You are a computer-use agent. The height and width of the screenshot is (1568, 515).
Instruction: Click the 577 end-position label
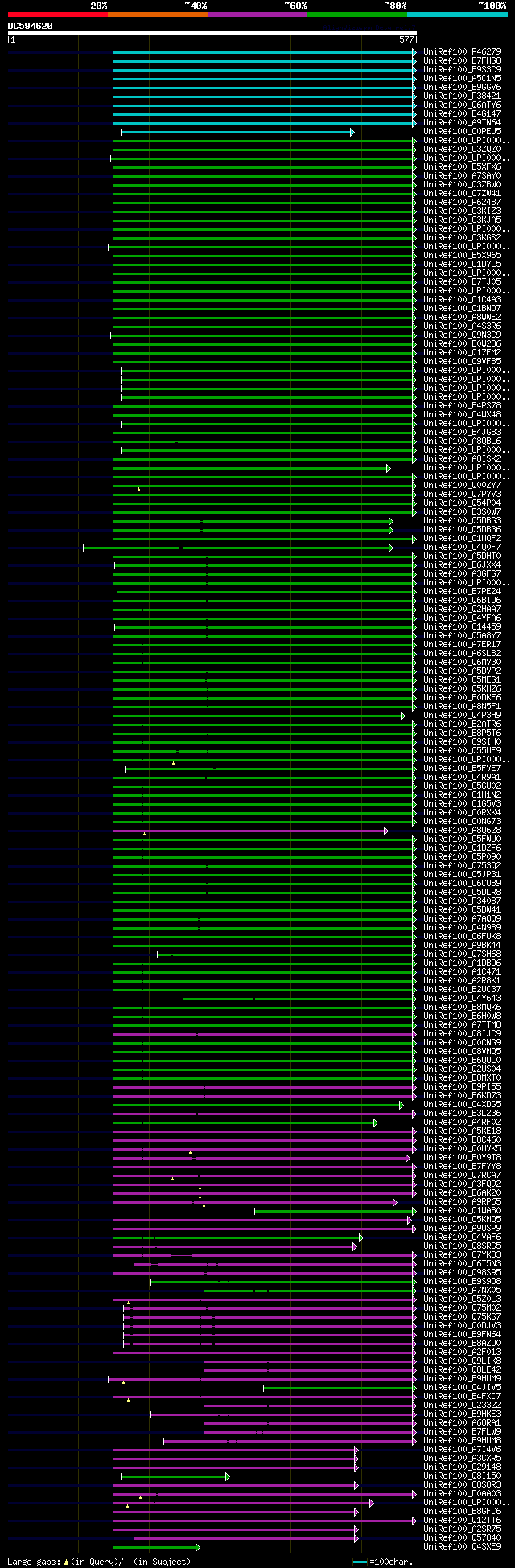[406, 39]
